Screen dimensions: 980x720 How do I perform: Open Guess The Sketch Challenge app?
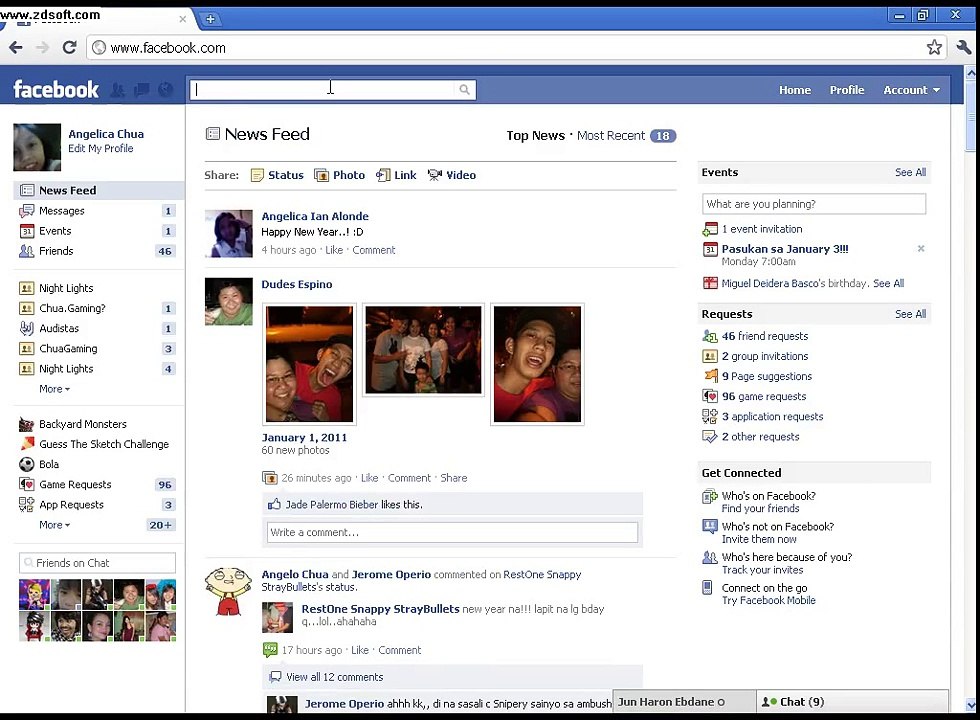104,444
